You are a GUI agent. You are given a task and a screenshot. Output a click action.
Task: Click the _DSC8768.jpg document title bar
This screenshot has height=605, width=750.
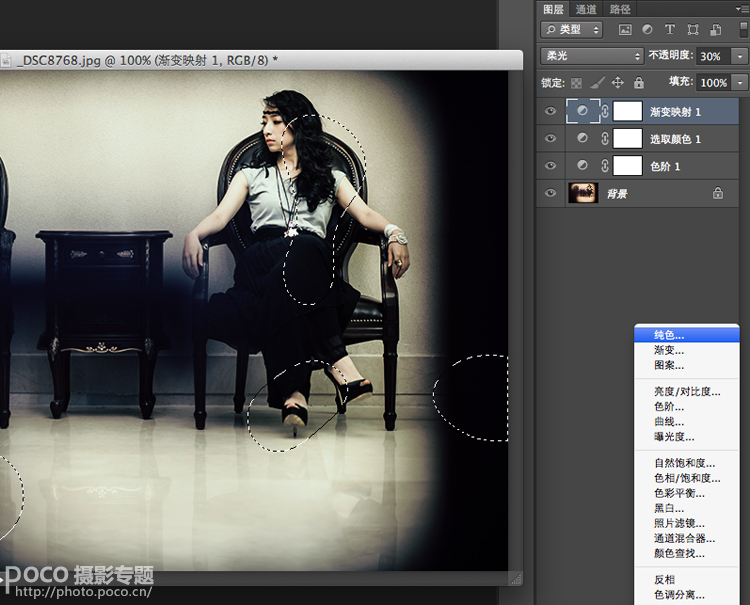[x=261, y=60]
